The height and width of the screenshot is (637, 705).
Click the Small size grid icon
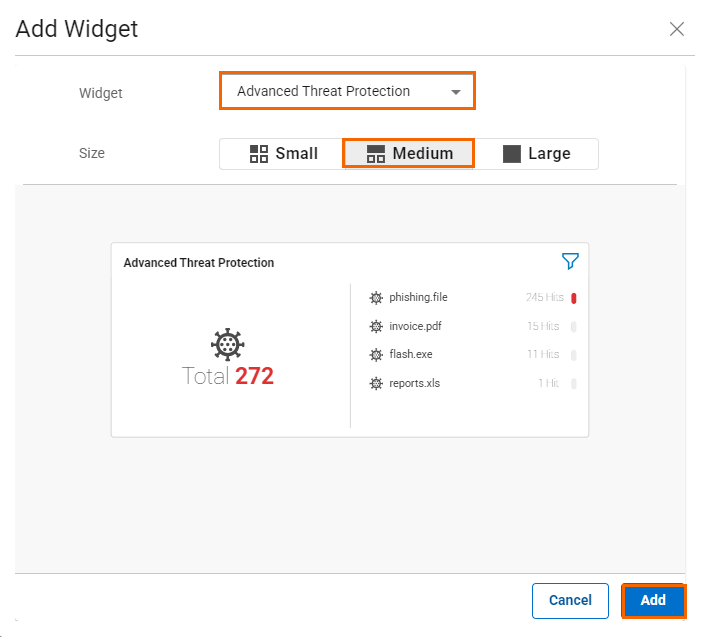(x=259, y=154)
